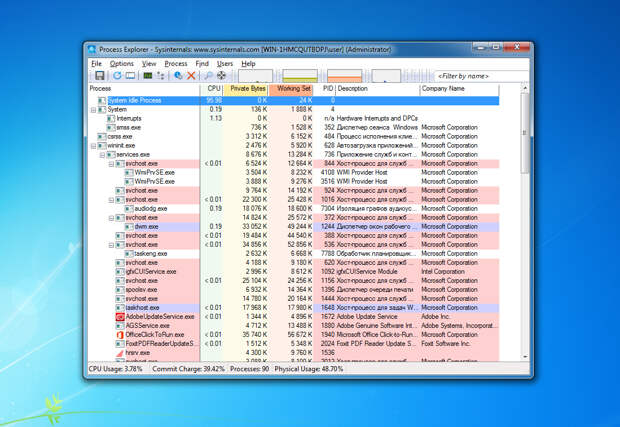Image resolution: width=620 pixels, height=427 pixels.
Task: Sort by the Description column header
Action: click(x=378, y=89)
